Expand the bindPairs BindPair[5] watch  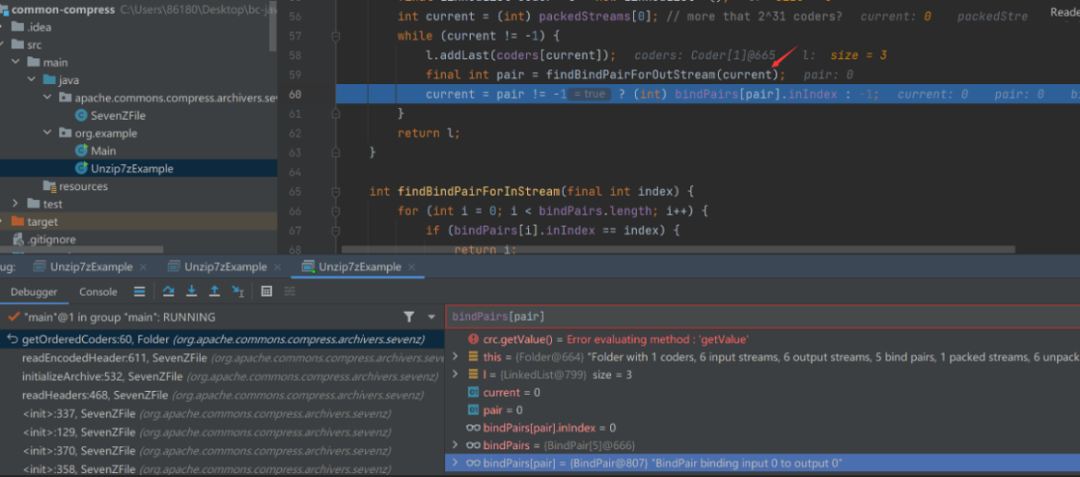(x=457, y=444)
